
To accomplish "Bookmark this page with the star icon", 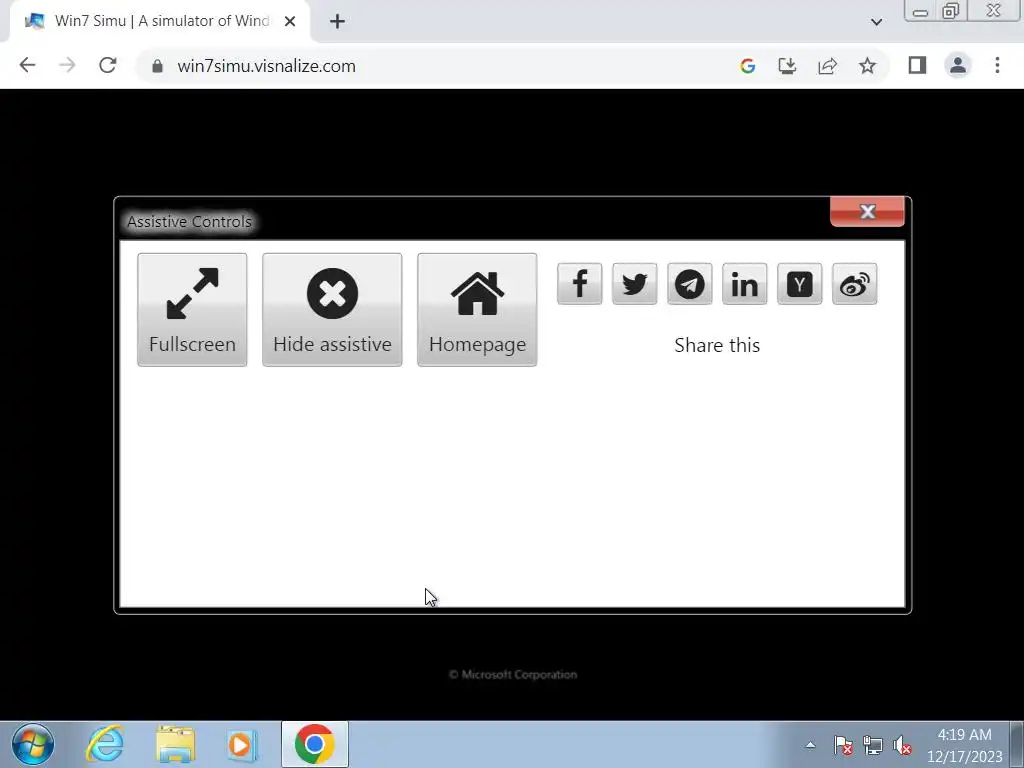I will click(867, 65).
